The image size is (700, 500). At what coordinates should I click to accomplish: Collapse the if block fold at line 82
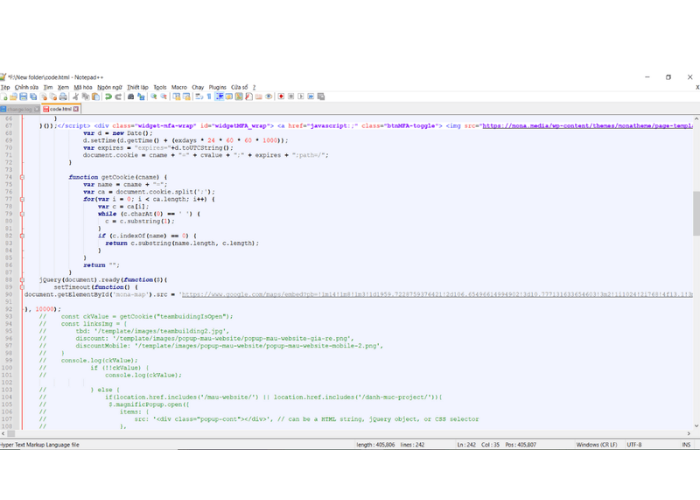click(x=22, y=236)
